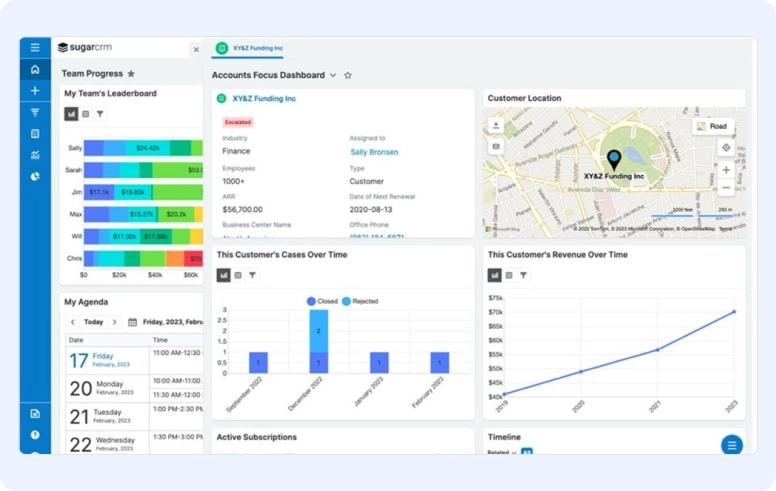This screenshot has width=776, height=491.
Task: Click the ARR value $56,700.00
Action: [242, 209]
